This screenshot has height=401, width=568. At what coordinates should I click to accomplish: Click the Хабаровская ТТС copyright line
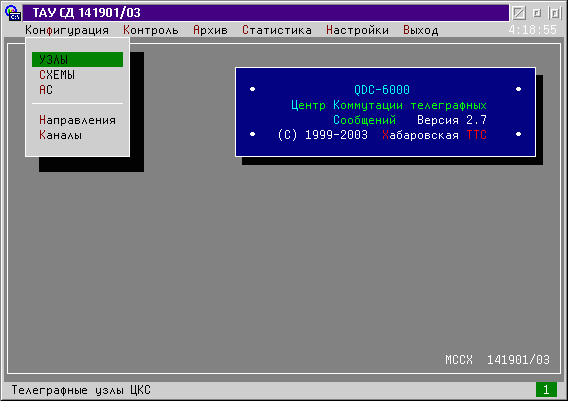point(382,135)
